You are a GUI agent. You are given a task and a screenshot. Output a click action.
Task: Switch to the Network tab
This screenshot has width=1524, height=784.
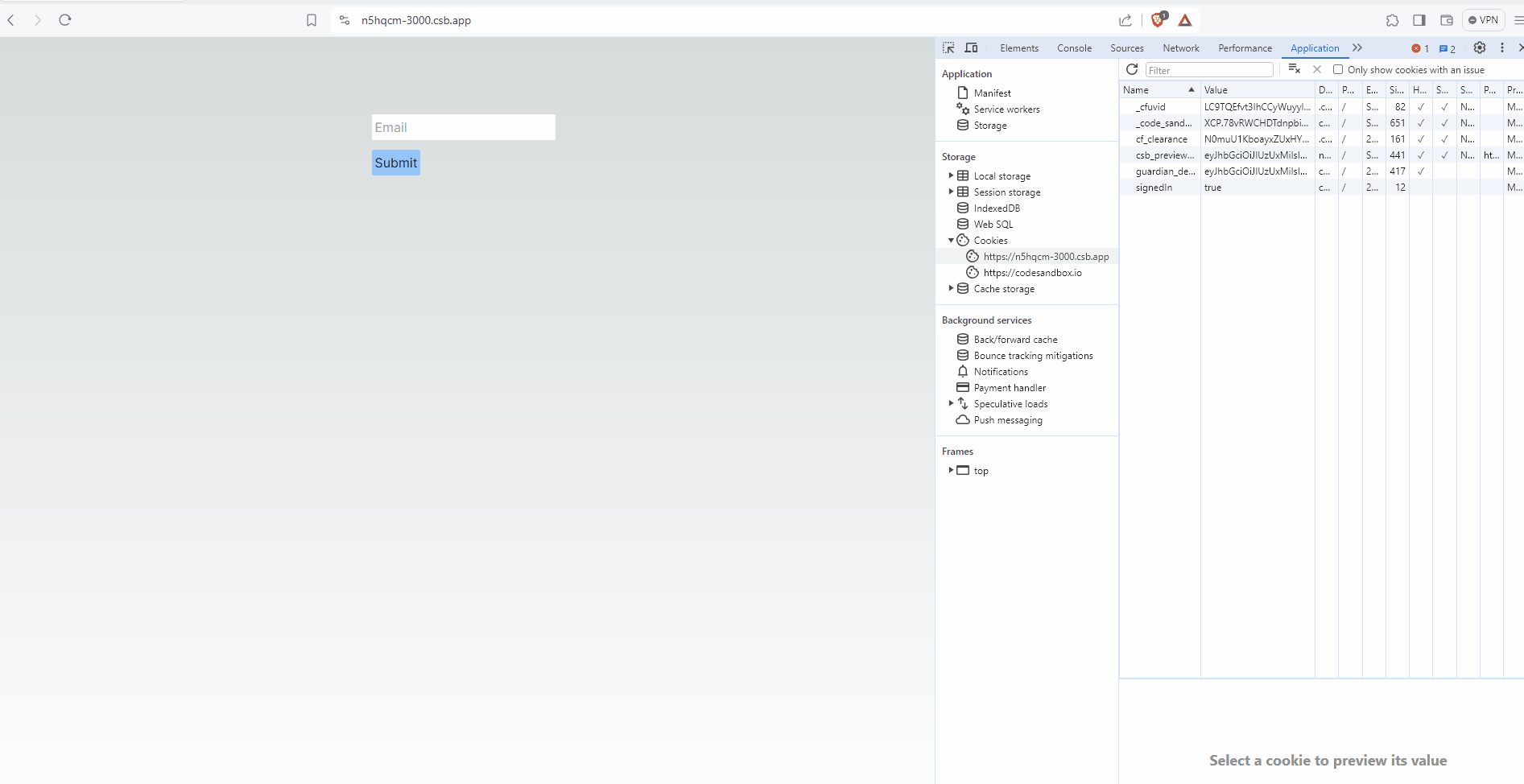coord(1180,48)
